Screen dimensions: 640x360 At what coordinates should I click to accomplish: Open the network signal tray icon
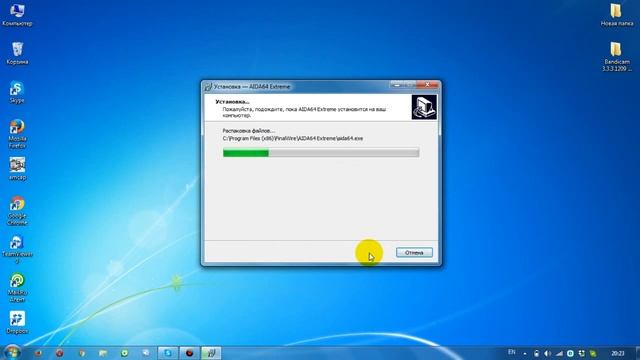tap(559, 353)
